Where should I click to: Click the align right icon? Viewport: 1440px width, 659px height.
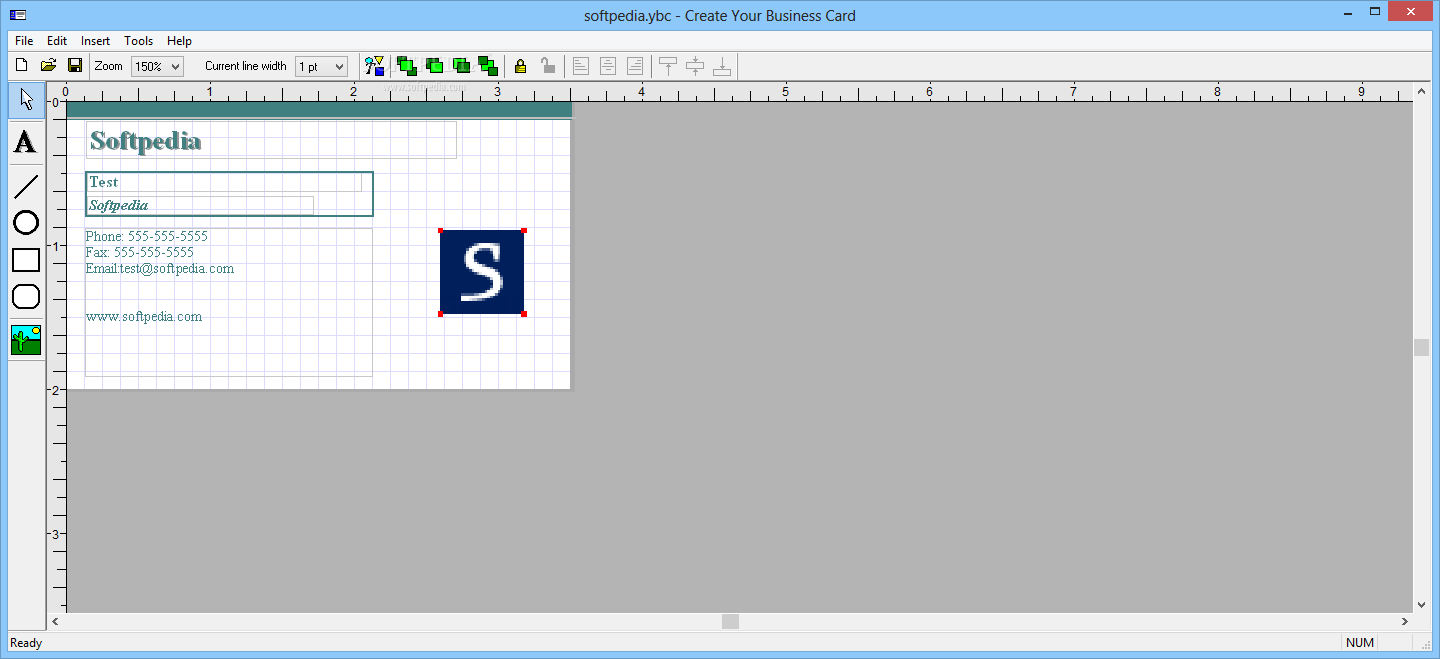coord(635,66)
